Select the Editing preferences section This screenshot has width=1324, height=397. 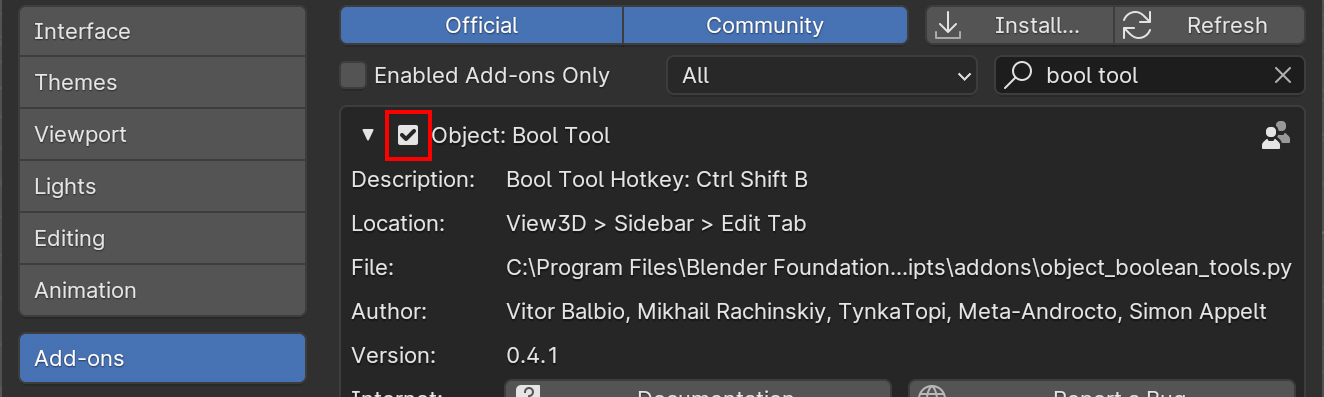tap(162, 239)
